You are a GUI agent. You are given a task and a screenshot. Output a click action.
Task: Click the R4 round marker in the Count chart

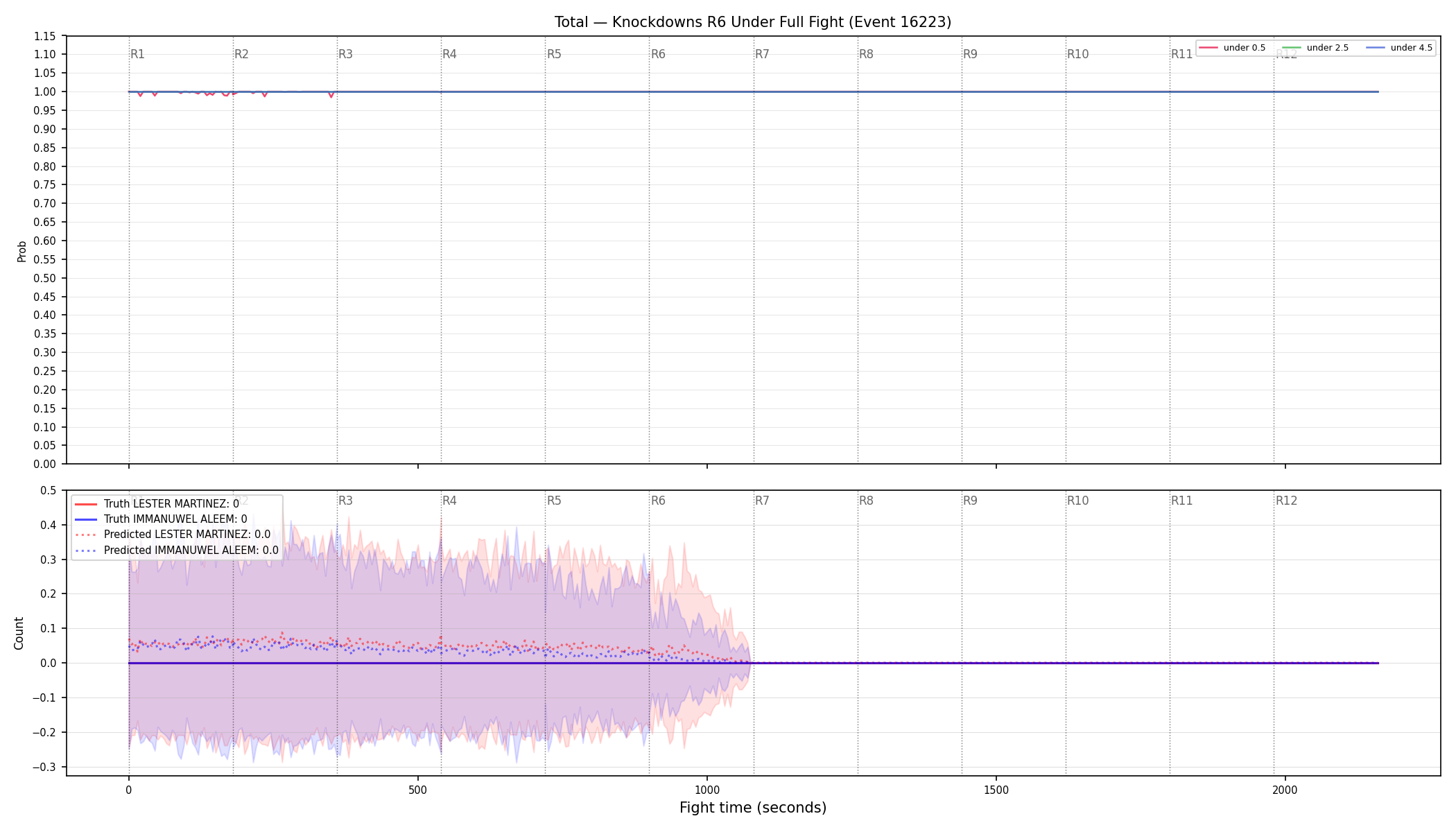coord(449,501)
